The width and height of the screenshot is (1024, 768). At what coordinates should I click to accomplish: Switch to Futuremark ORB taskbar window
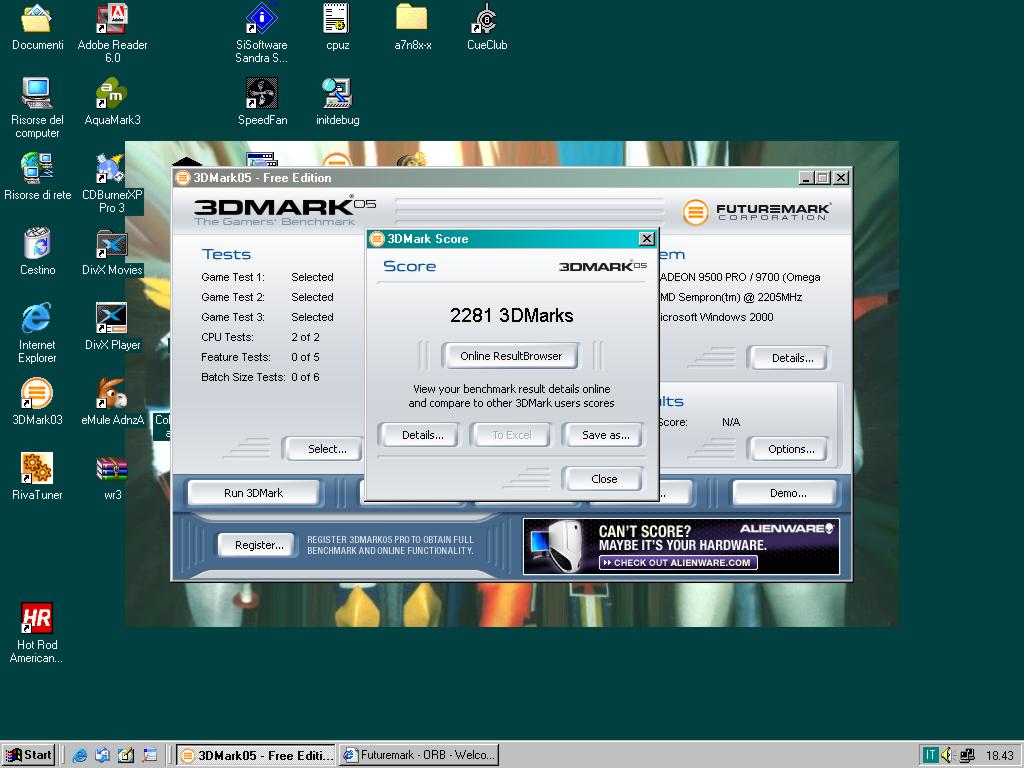point(419,755)
